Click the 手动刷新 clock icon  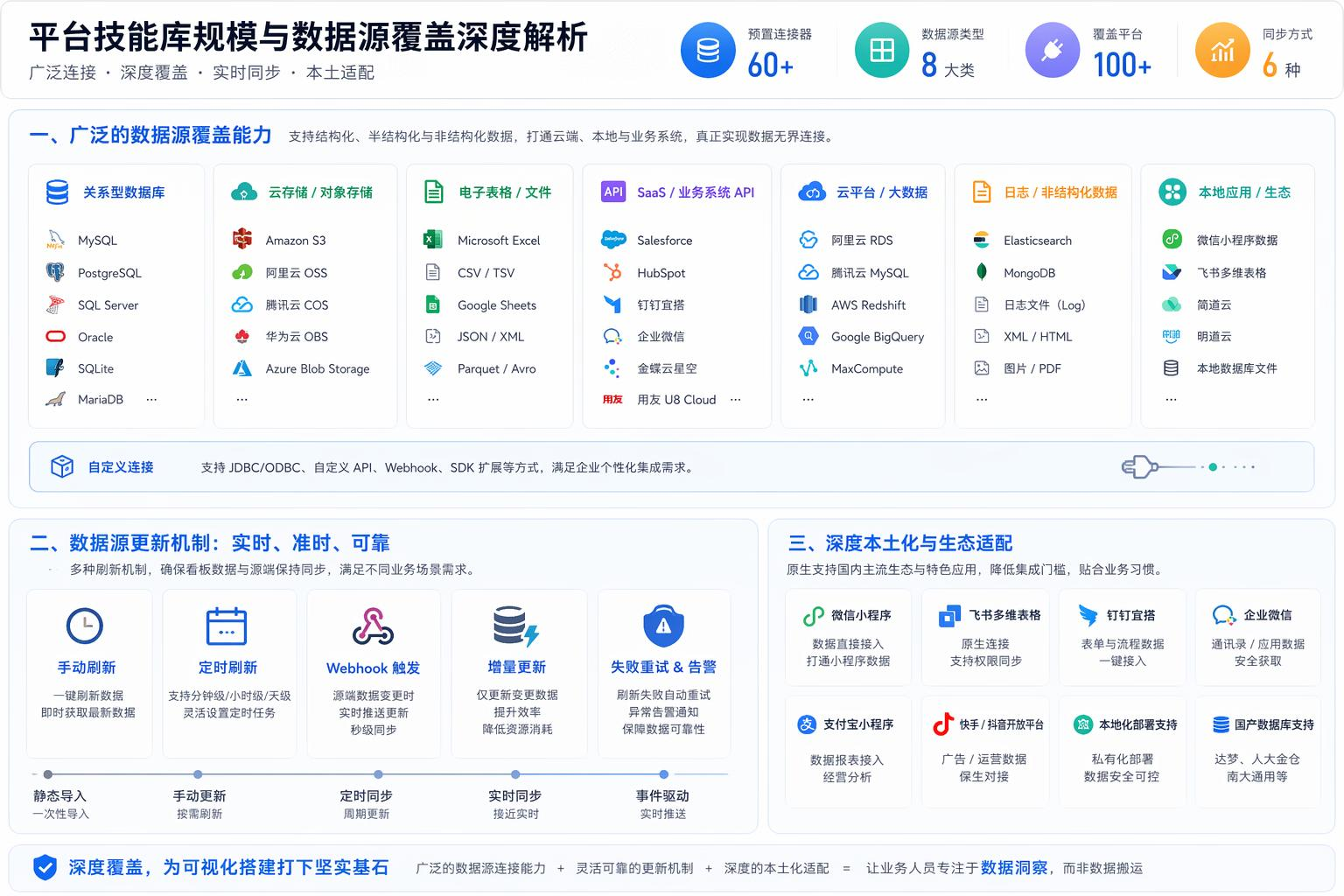coord(85,626)
